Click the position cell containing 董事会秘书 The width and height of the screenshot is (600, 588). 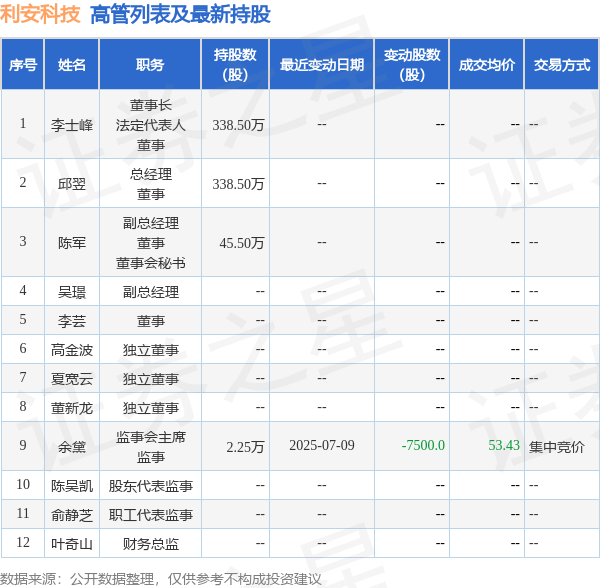pos(150,243)
